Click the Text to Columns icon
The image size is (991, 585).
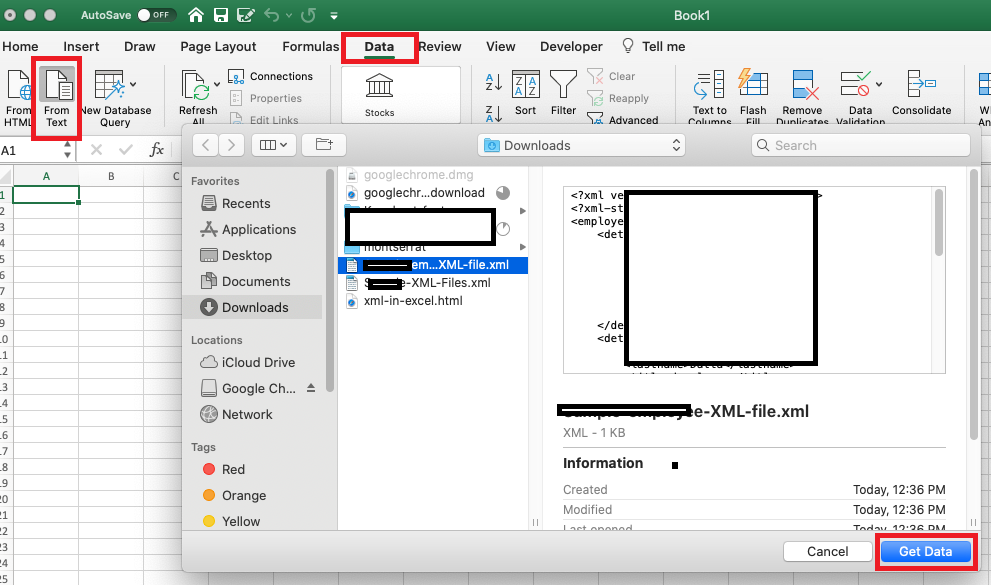[x=709, y=84]
